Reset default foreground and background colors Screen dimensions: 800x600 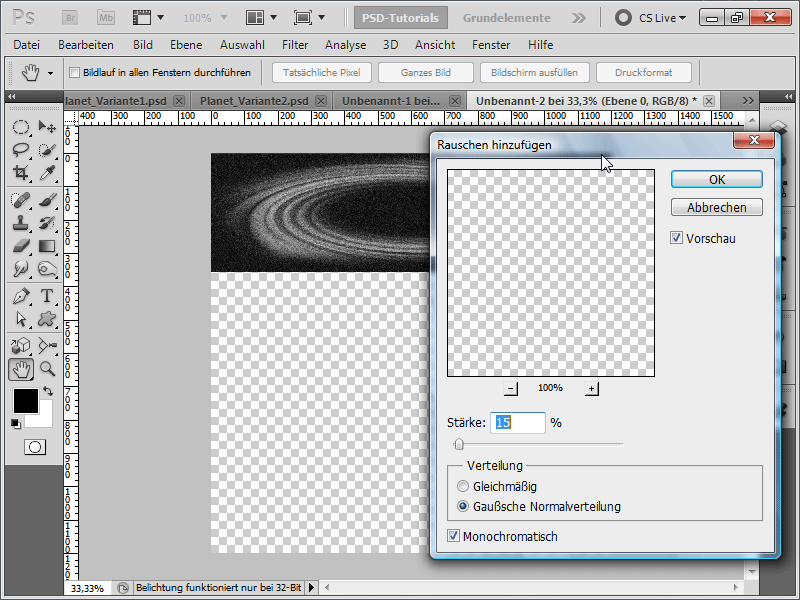pyautogui.click(x=16, y=423)
